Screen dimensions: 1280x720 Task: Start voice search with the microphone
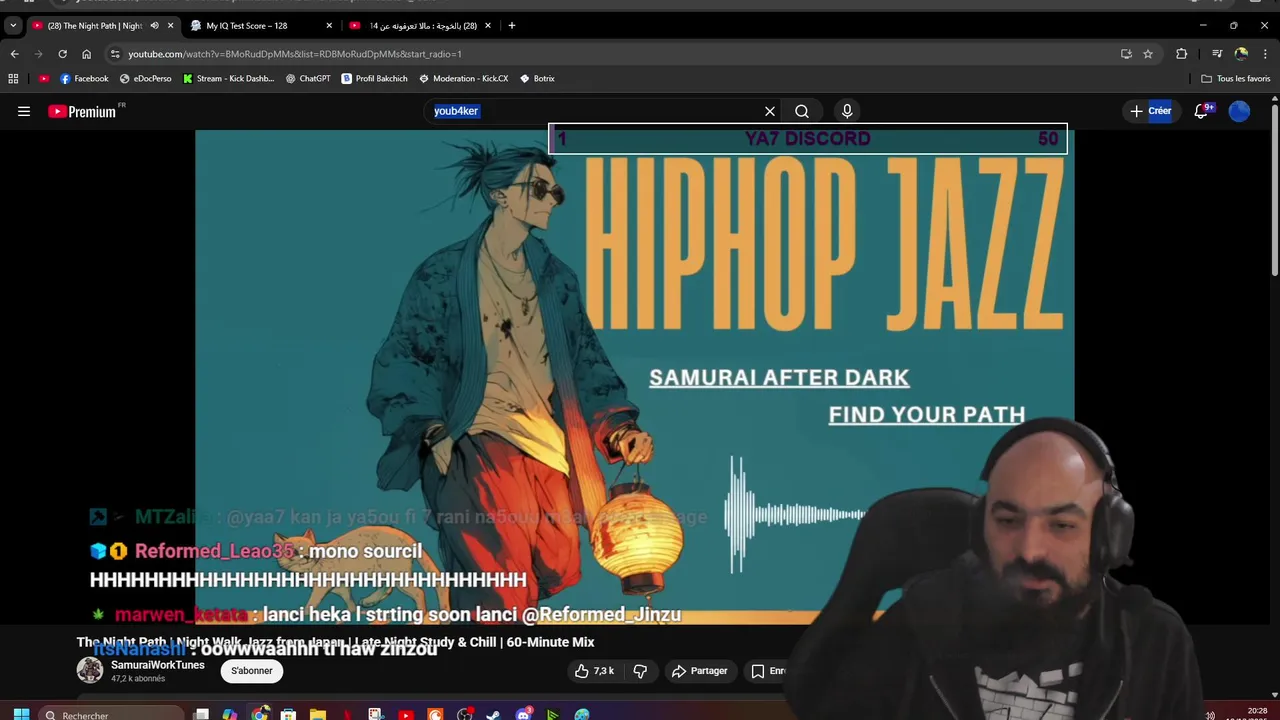click(x=847, y=111)
